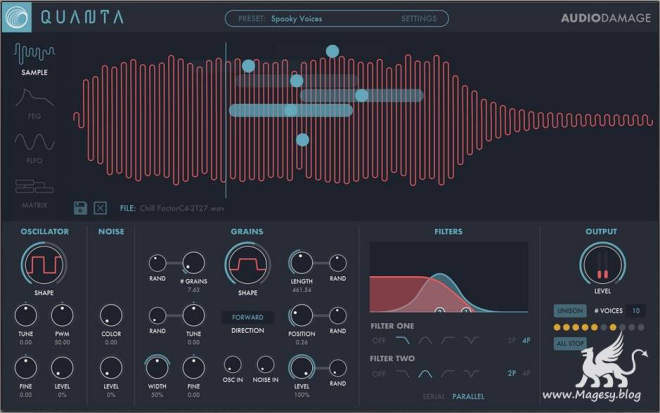This screenshot has width=660, height=413.
Task: Click the topmost grain dot in waveform
Action: pos(332,51)
